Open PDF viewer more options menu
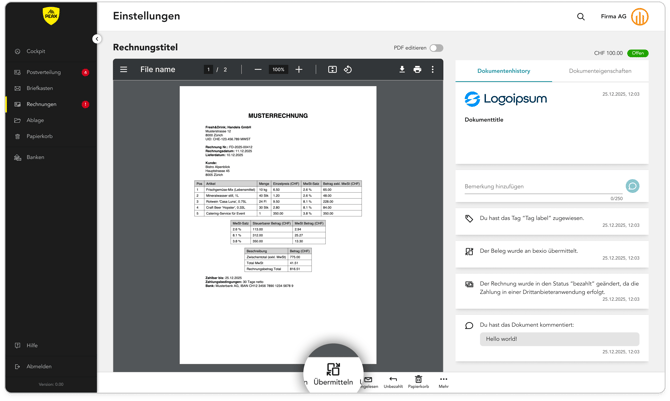 [433, 70]
